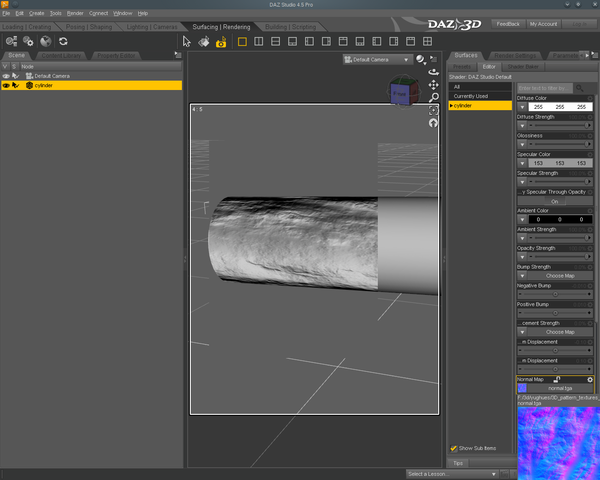
Task: Click the view cube in viewport
Action: click(x=399, y=91)
